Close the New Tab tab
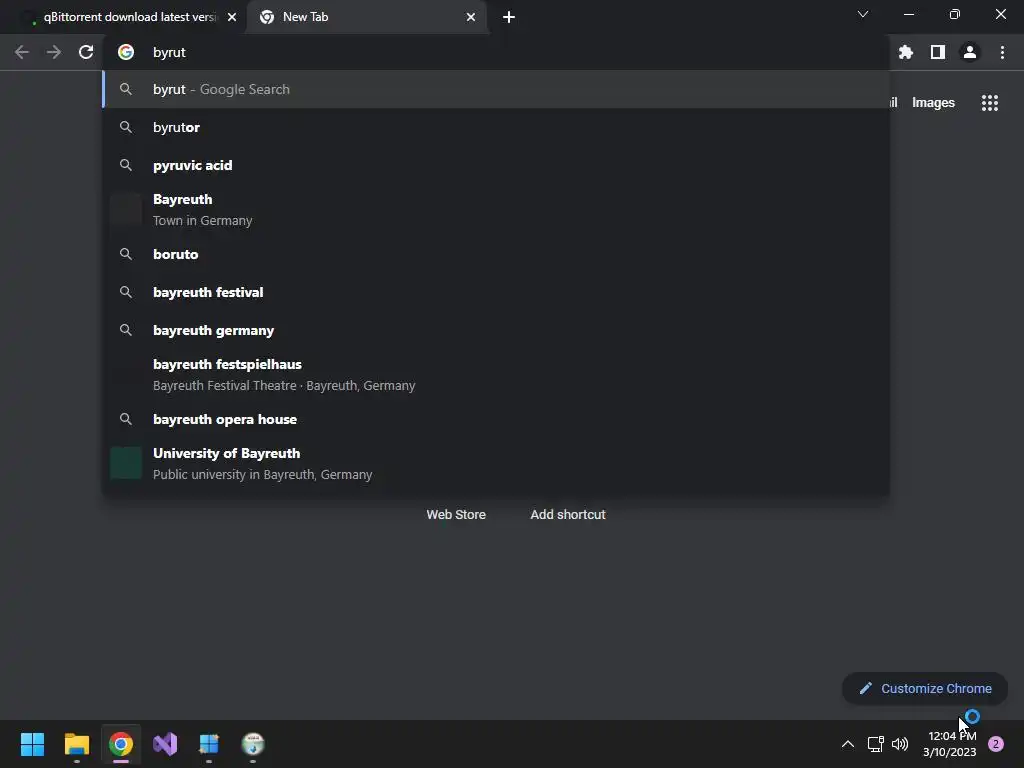Screen dimensions: 1024x768 [x=471, y=17]
